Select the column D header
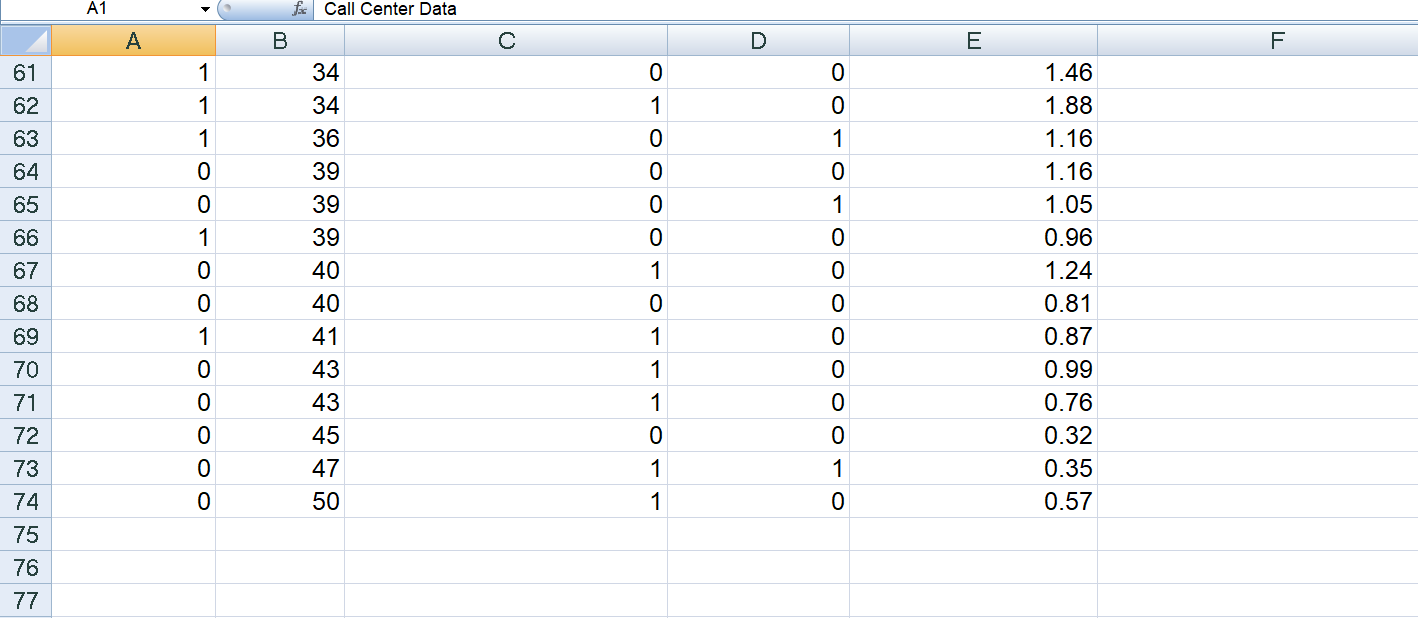This screenshot has width=1418, height=618. tap(757, 41)
